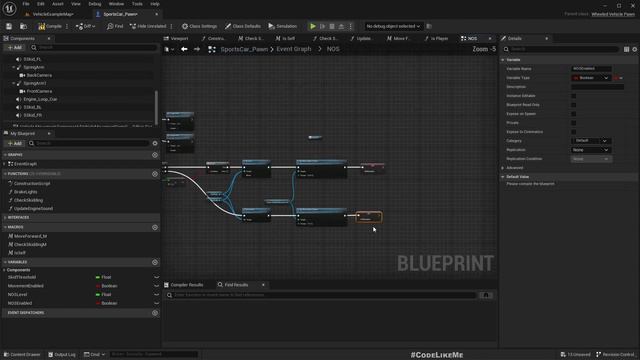Open the Replication dropdown
The width and height of the screenshot is (640, 360).
pyautogui.click(x=591, y=150)
